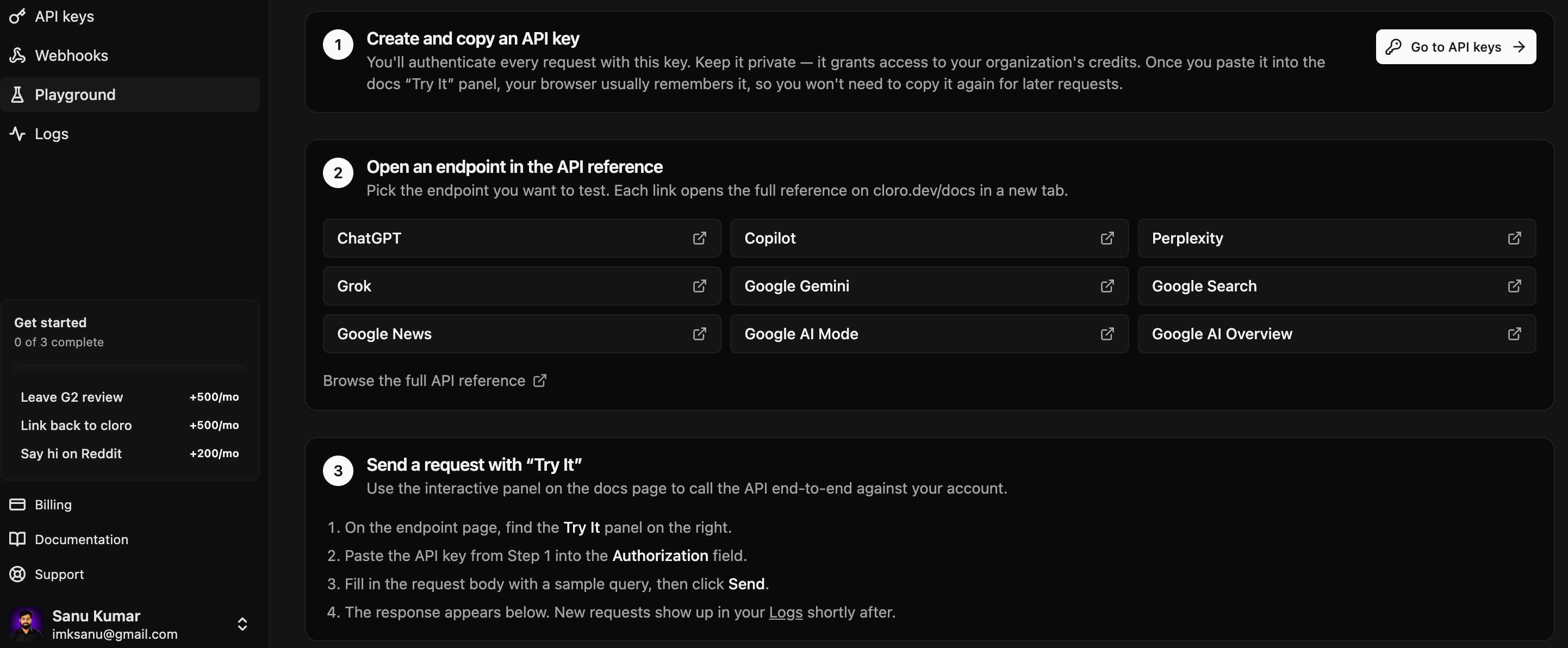Follow the underlined Logs link in step 3
The width and height of the screenshot is (1568, 648).
[786, 612]
